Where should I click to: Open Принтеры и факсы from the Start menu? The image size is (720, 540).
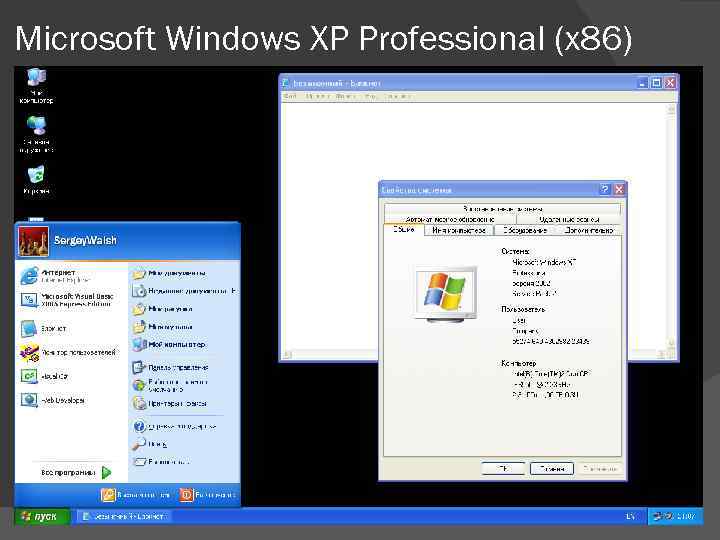click(x=170, y=404)
